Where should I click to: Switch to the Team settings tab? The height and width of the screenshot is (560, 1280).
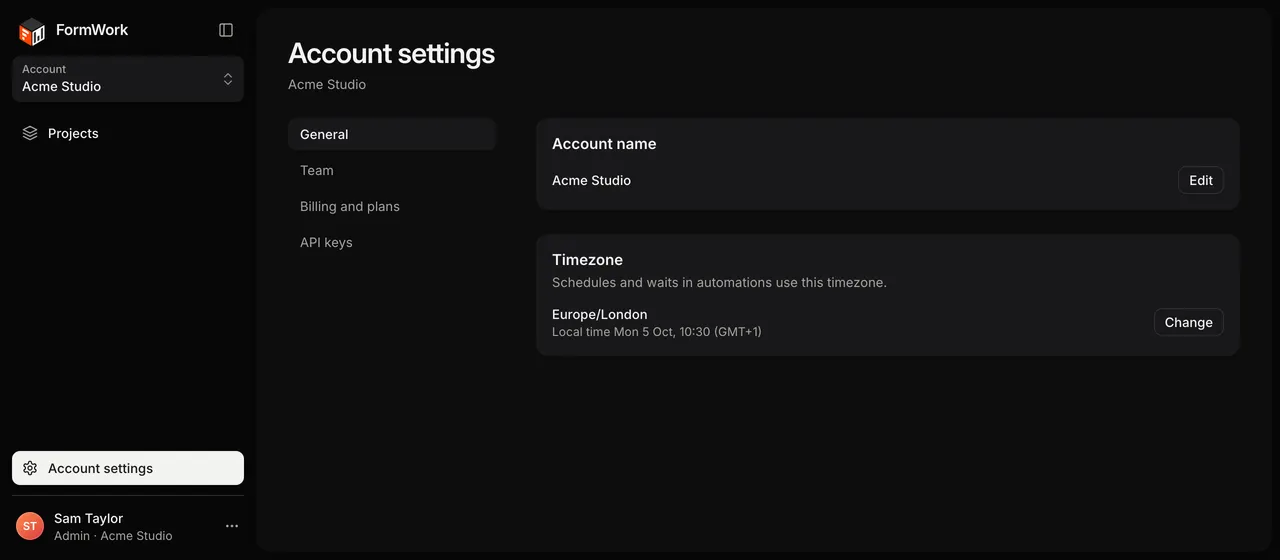click(392, 170)
